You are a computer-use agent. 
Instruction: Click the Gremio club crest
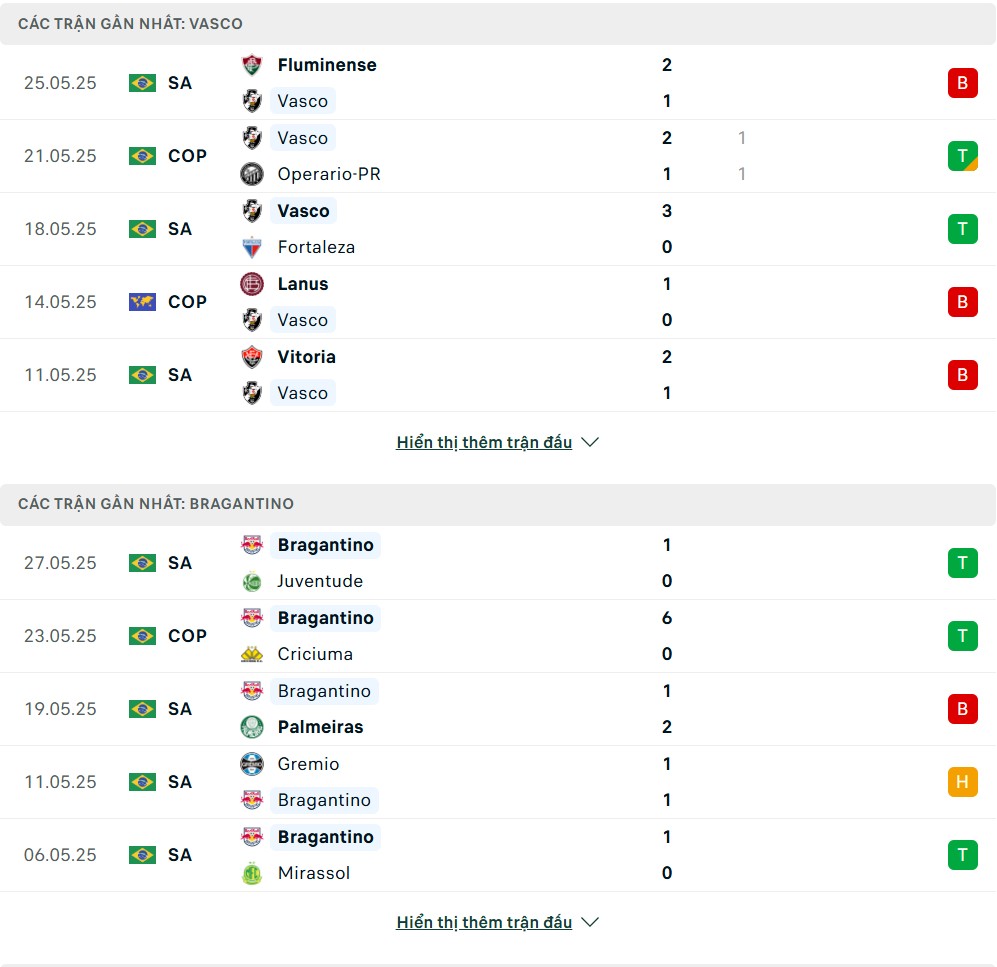252,764
